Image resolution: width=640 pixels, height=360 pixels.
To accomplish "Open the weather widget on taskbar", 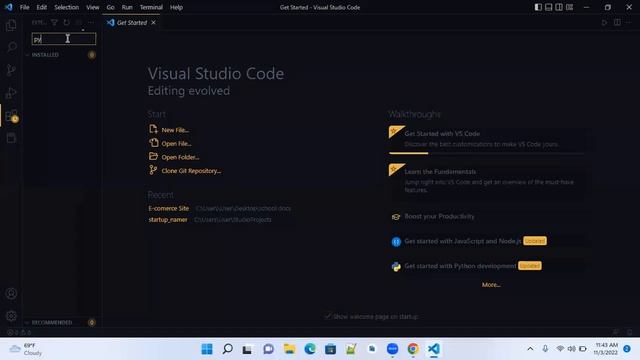I will click(27, 349).
